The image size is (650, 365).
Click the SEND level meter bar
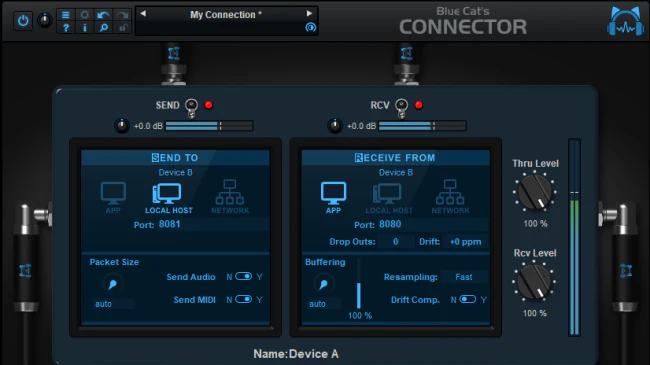point(209,126)
